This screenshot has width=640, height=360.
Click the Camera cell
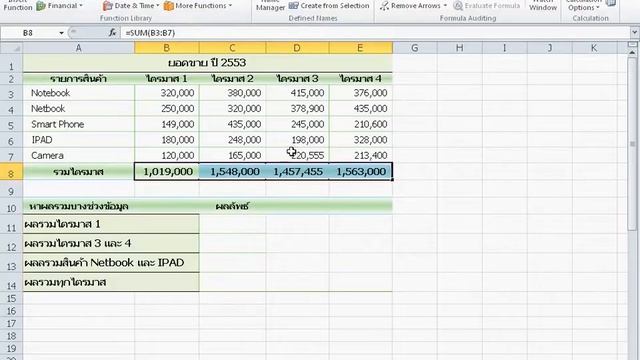click(78, 156)
